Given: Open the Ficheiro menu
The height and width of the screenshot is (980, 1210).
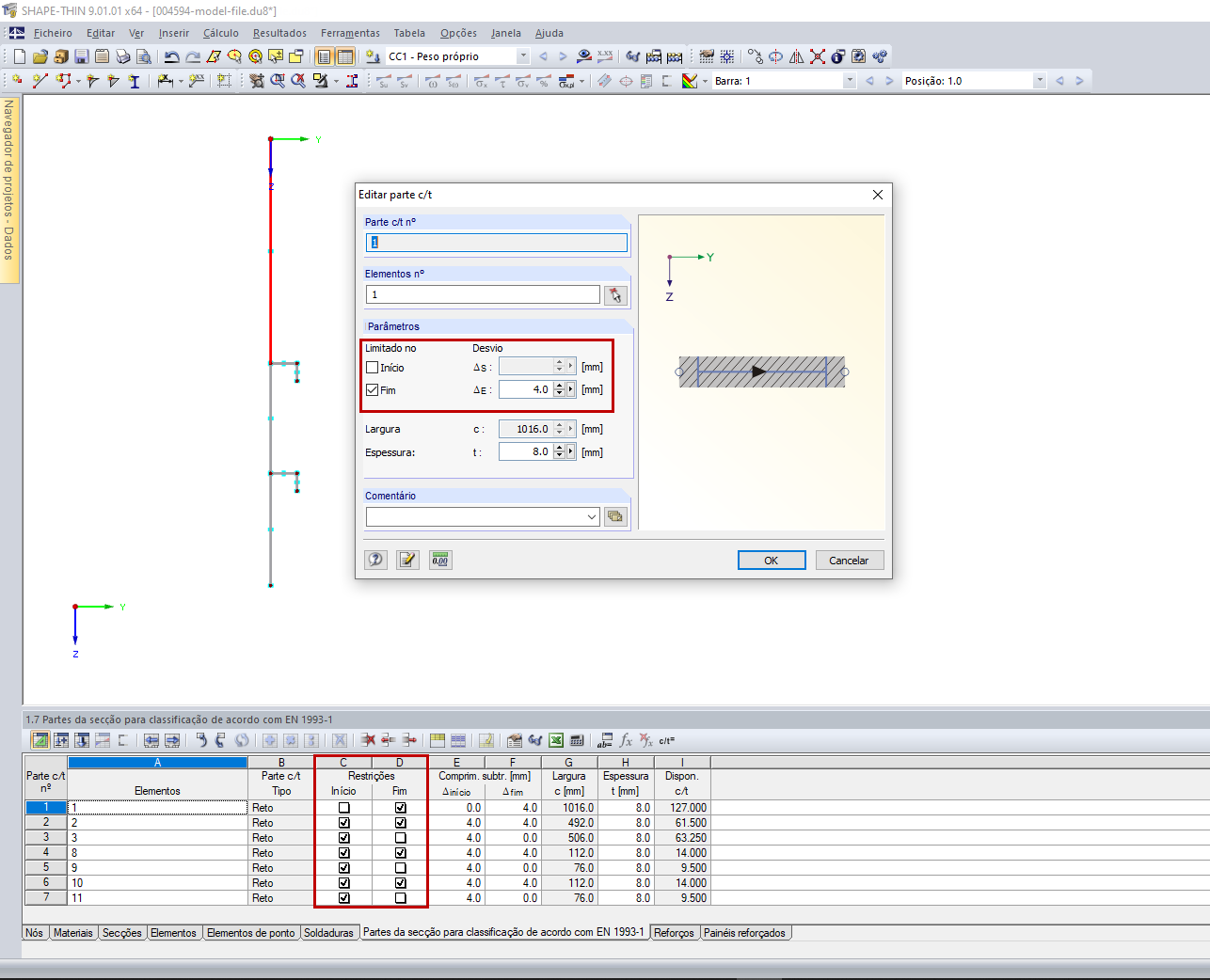Looking at the screenshot, I should pyautogui.click(x=53, y=33).
